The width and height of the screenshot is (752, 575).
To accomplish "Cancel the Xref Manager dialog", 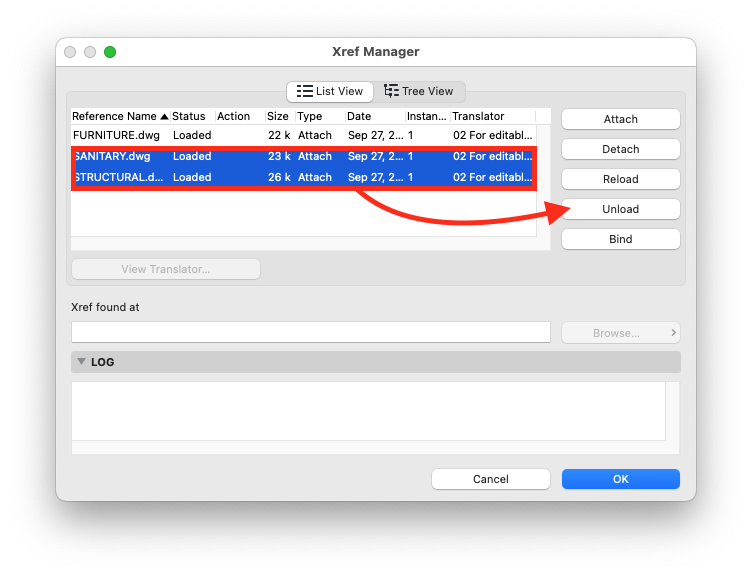I will pos(491,479).
